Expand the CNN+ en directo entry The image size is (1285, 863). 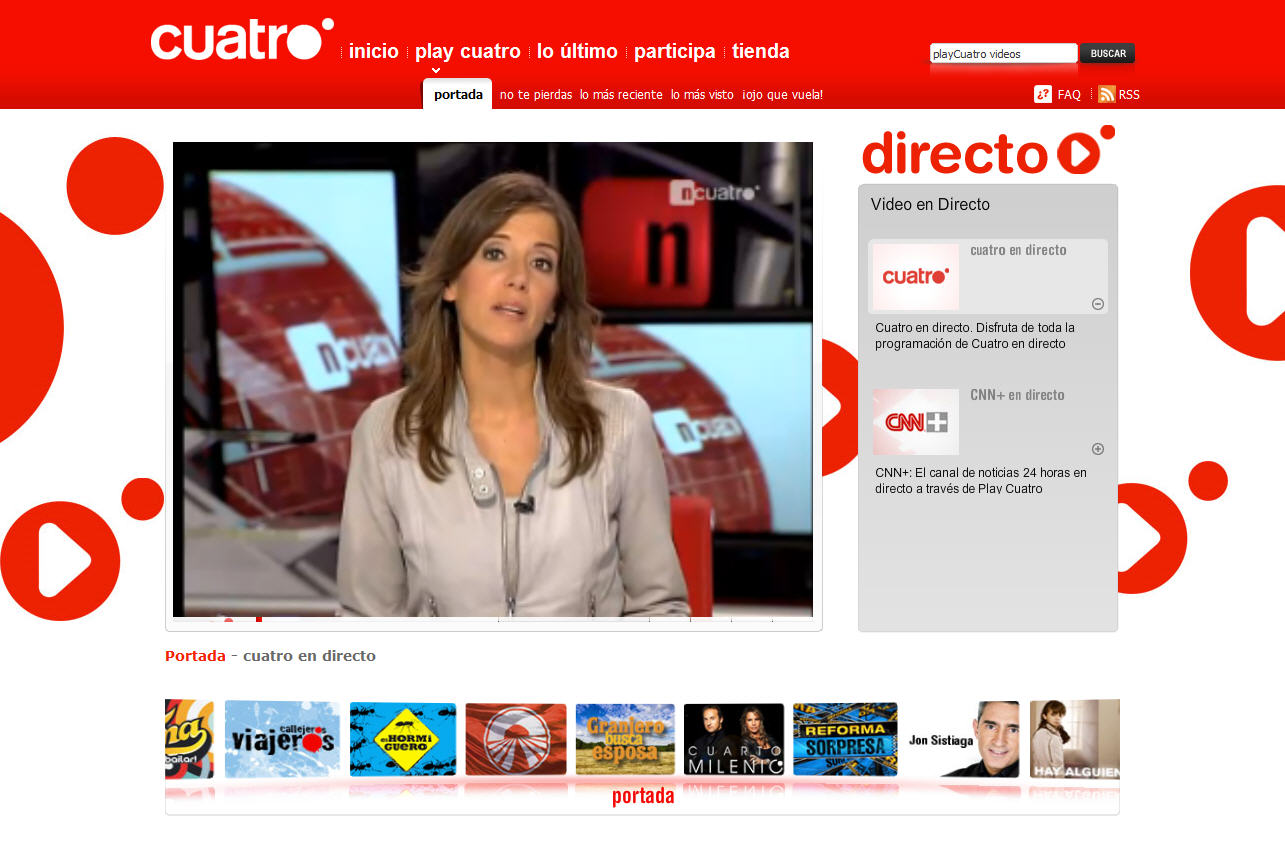coord(1098,449)
